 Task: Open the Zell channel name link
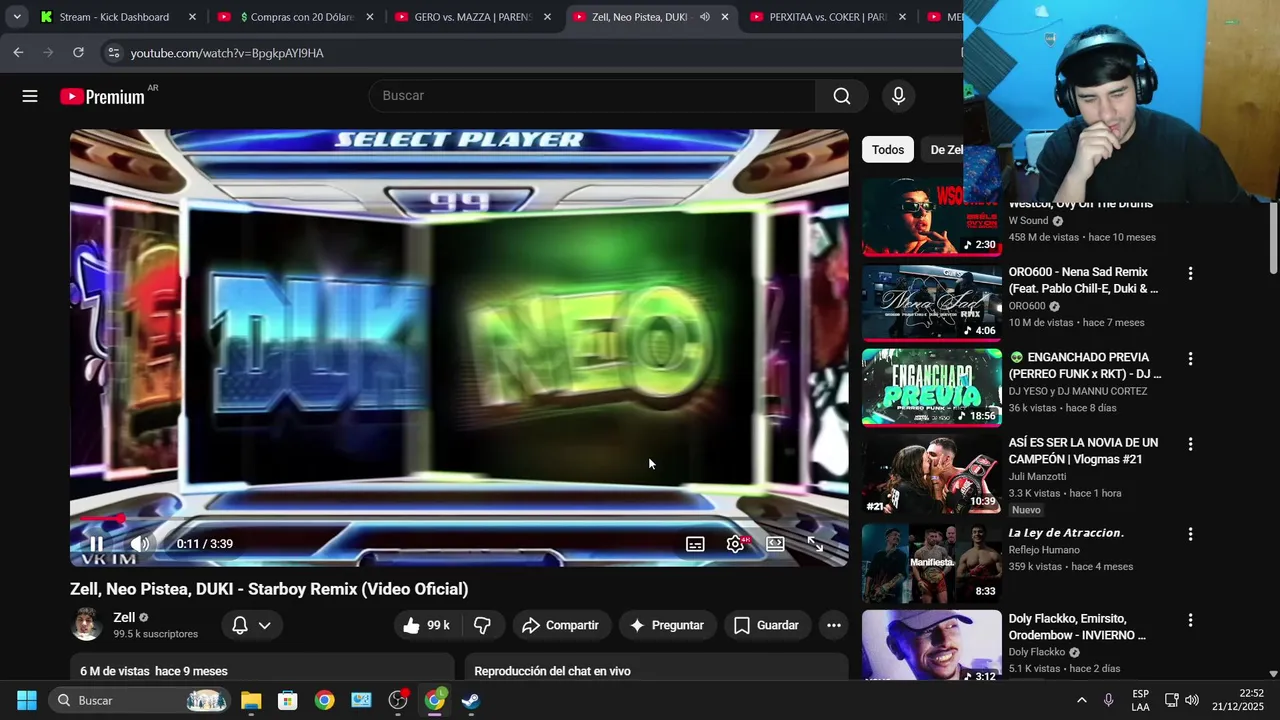[124, 618]
